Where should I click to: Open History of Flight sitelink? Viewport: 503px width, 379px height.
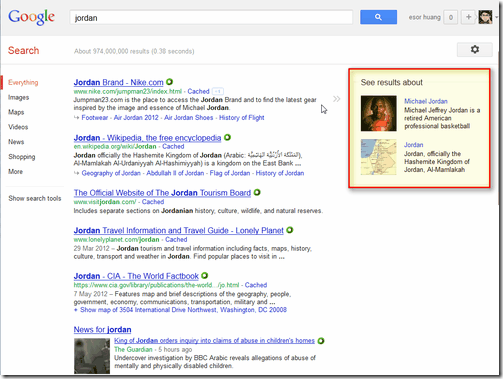click(x=242, y=118)
